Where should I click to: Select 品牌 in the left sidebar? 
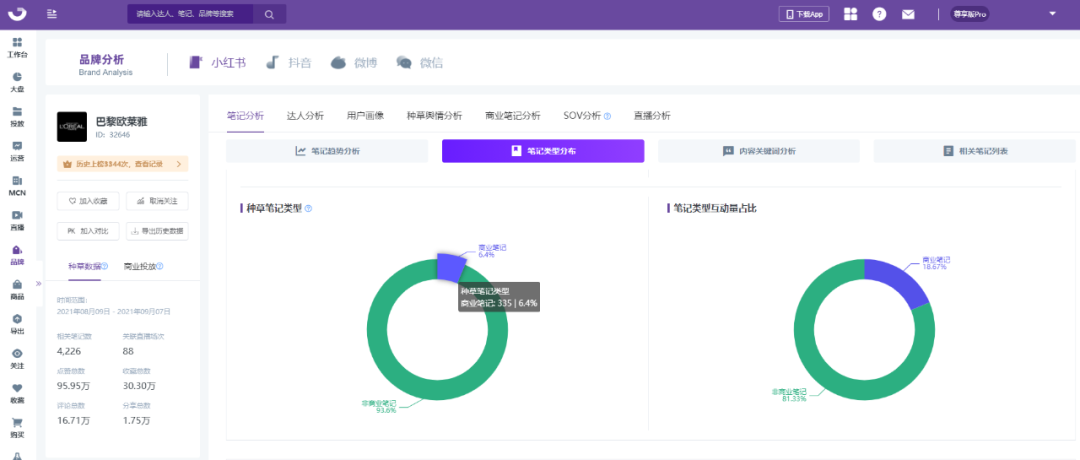tap(17, 255)
